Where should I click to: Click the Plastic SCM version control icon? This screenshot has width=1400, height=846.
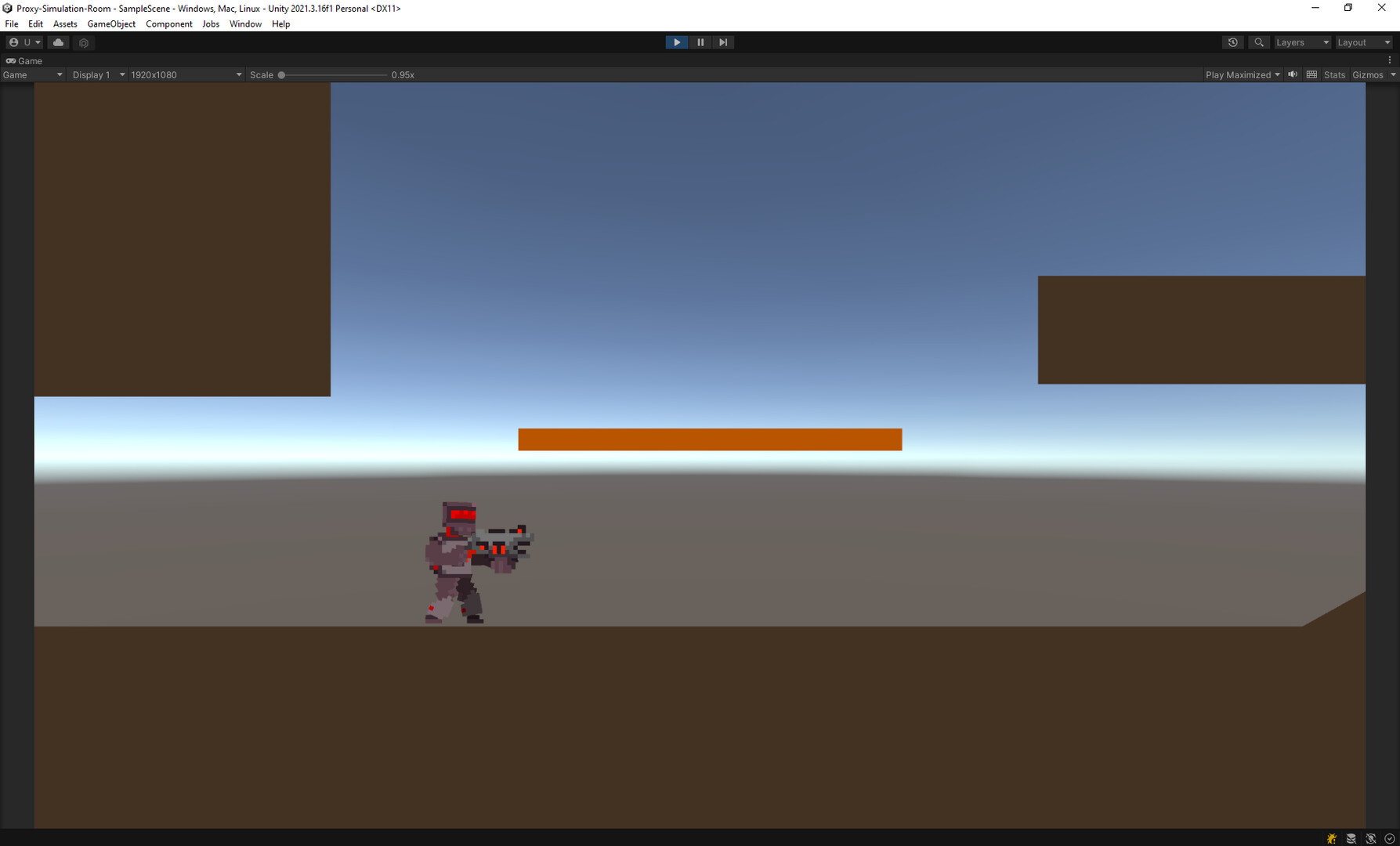coord(84,42)
